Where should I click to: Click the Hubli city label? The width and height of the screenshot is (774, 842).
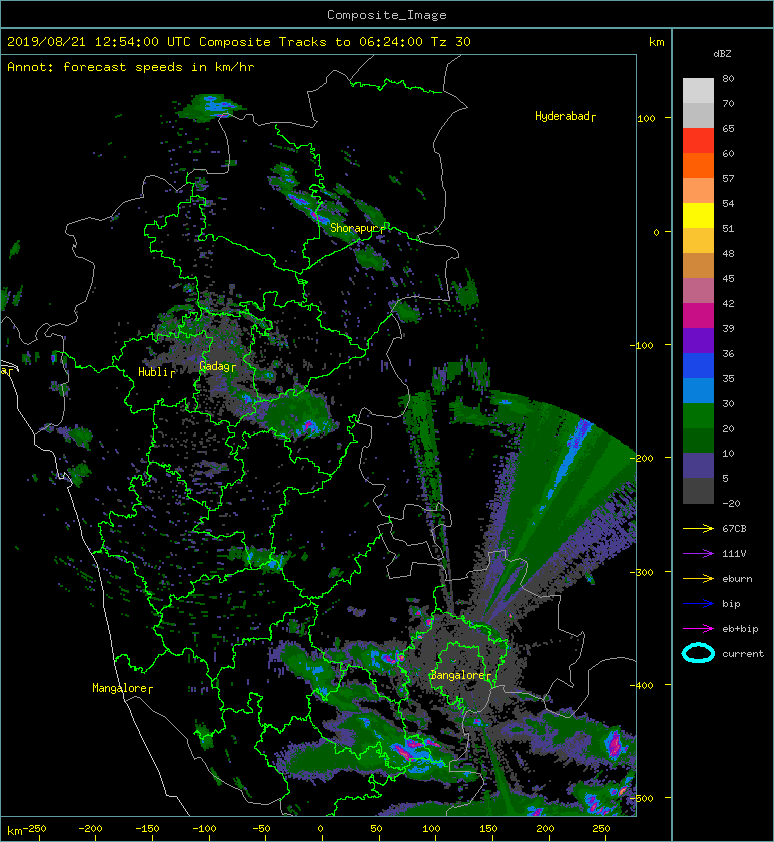156,372
